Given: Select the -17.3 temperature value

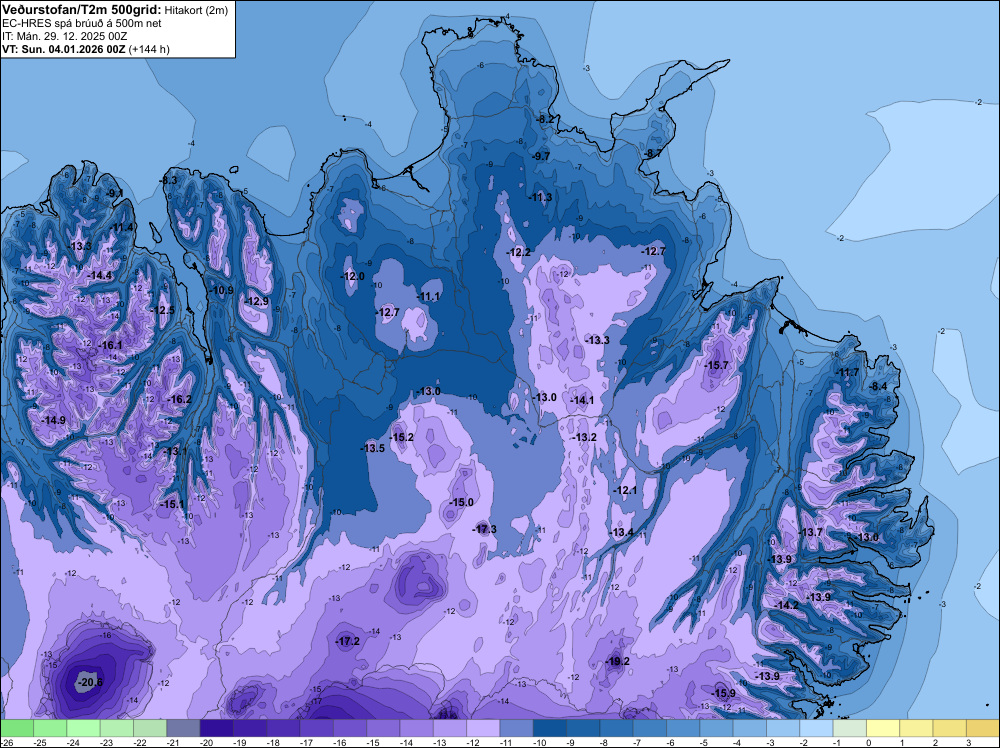Looking at the screenshot, I should coord(484,529).
